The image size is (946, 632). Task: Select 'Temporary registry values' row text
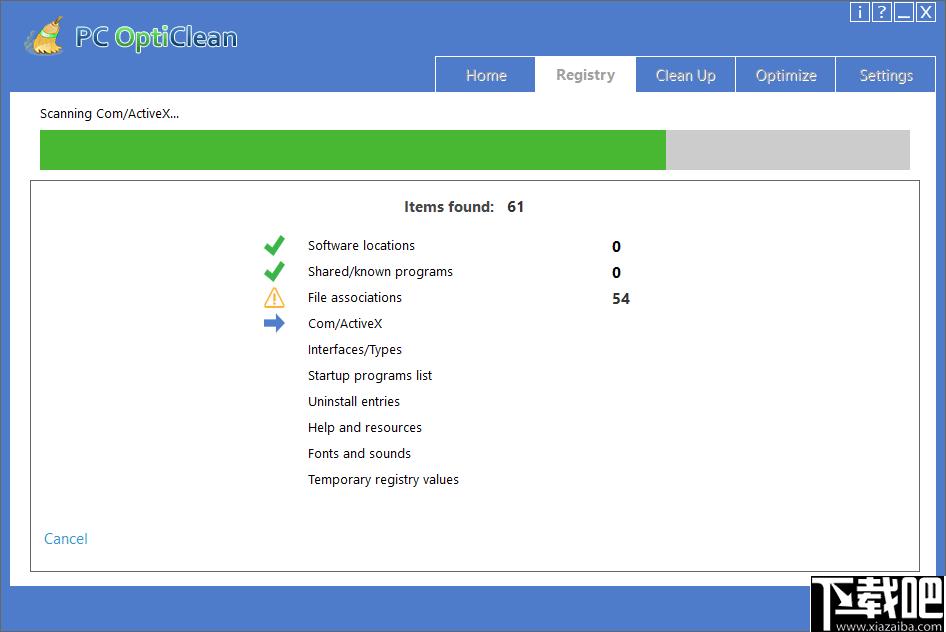tap(383, 480)
